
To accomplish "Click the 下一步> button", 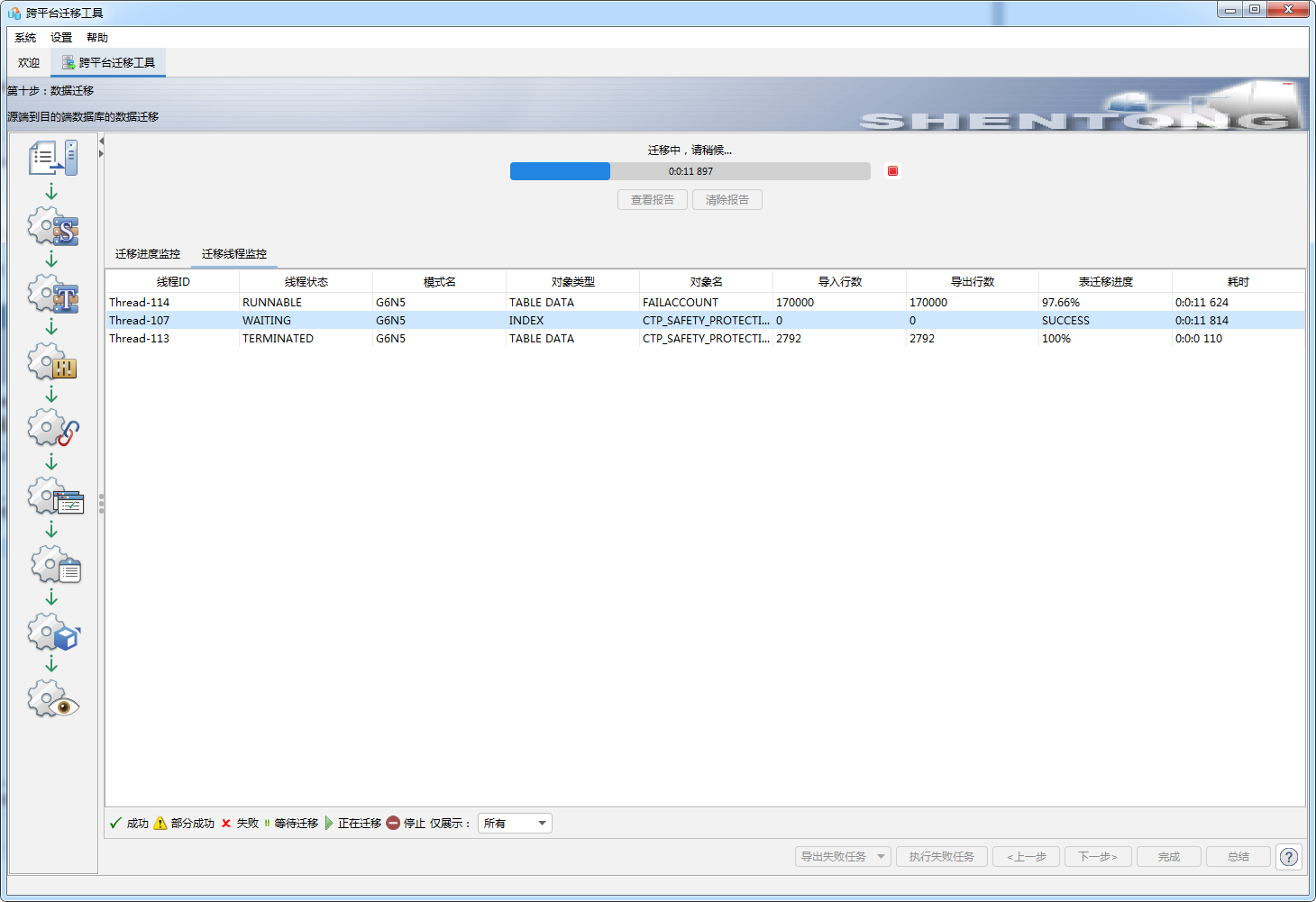I will 1097,857.
